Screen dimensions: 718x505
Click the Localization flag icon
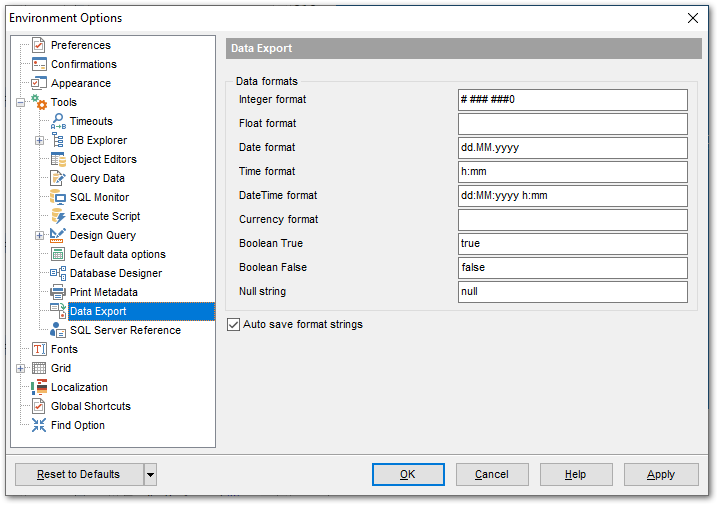tap(39, 387)
